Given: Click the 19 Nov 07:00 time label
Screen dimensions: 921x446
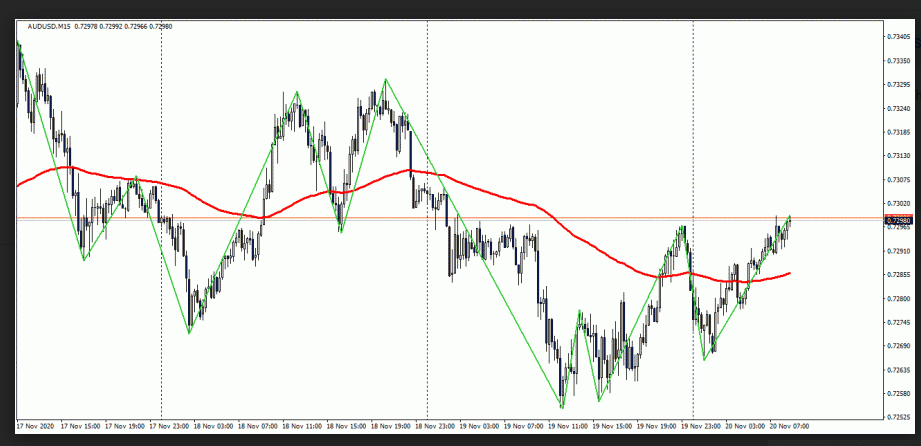Looking at the screenshot, I should point(525,425).
